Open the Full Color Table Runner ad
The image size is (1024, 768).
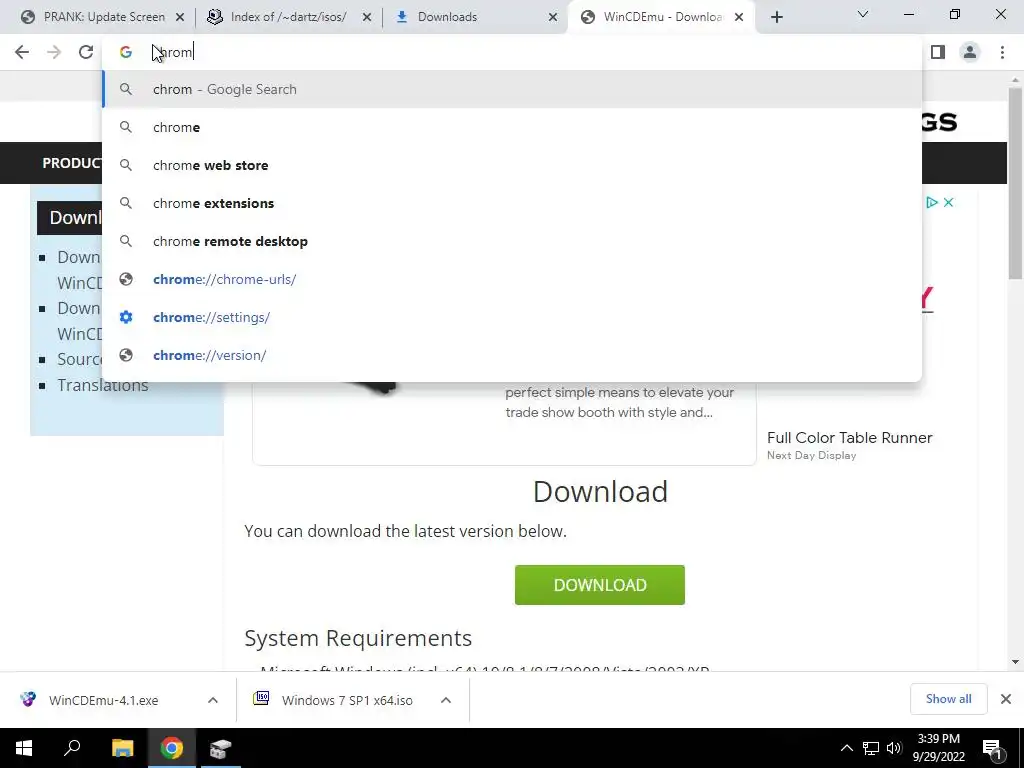(x=850, y=438)
